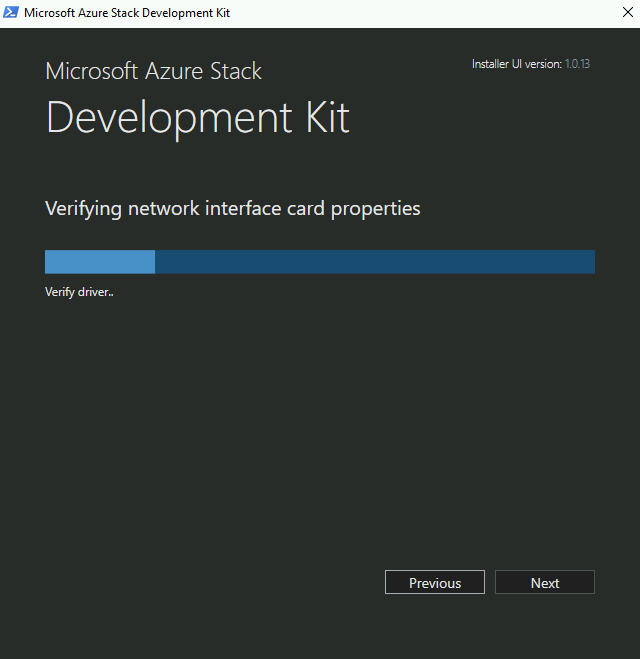Screen dimensions: 640x659
Task: Click the word 'network' in the status heading
Action: pyautogui.click(x=163, y=209)
